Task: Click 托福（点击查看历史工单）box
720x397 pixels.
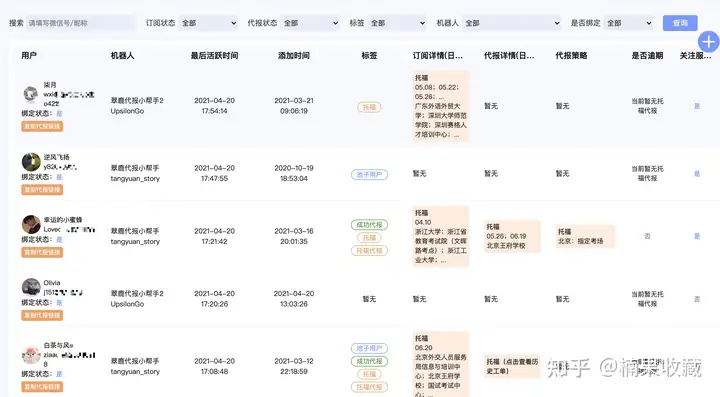Action: (x=512, y=366)
